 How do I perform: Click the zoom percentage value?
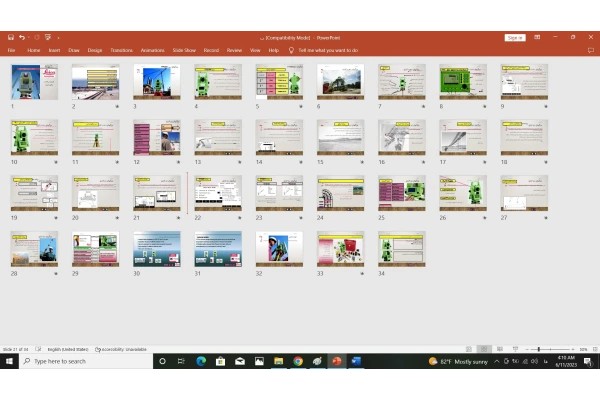pyautogui.click(x=583, y=349)
